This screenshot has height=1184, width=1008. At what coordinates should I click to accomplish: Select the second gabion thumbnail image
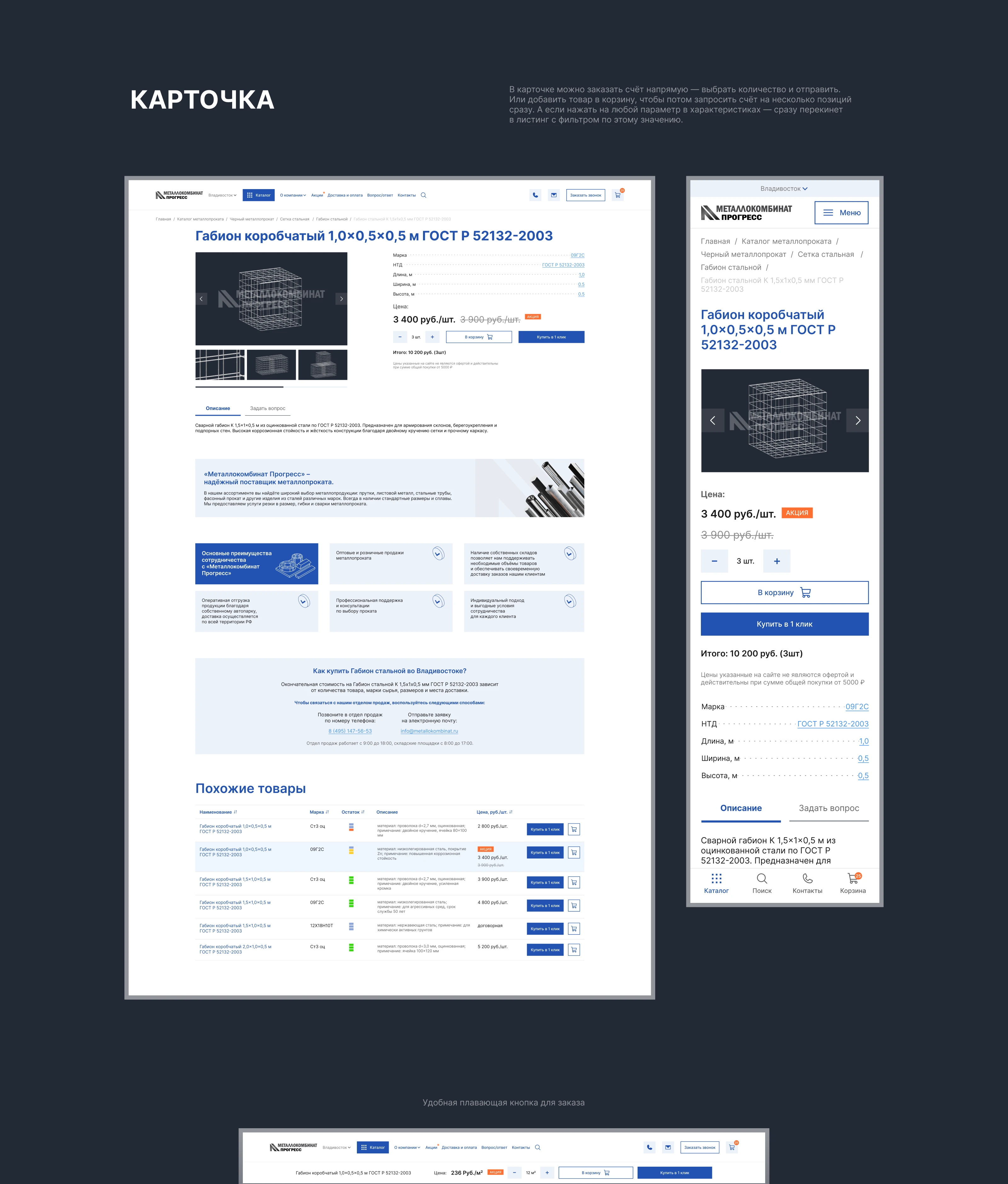(271, 365)
